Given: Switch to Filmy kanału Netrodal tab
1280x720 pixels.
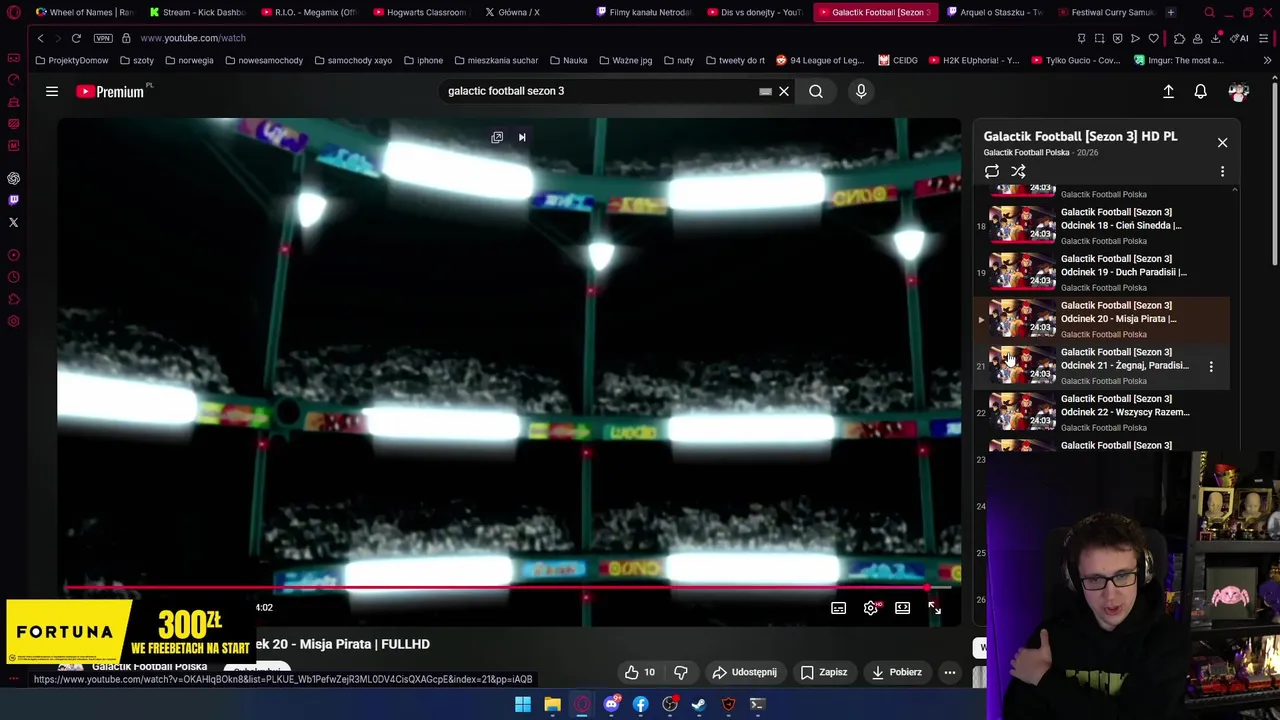Looking at the screenshot, I should click(x=644, y=12).
